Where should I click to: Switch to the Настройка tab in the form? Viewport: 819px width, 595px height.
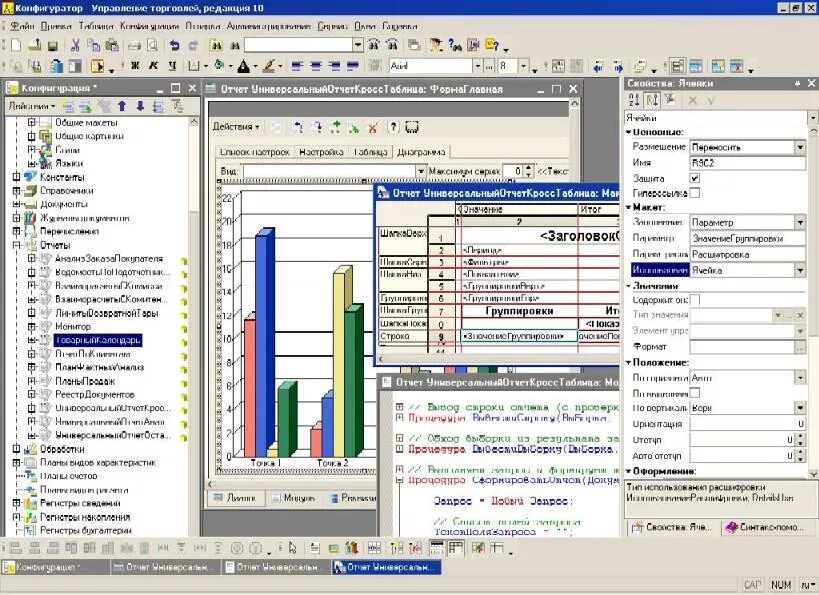pos(321,152)
